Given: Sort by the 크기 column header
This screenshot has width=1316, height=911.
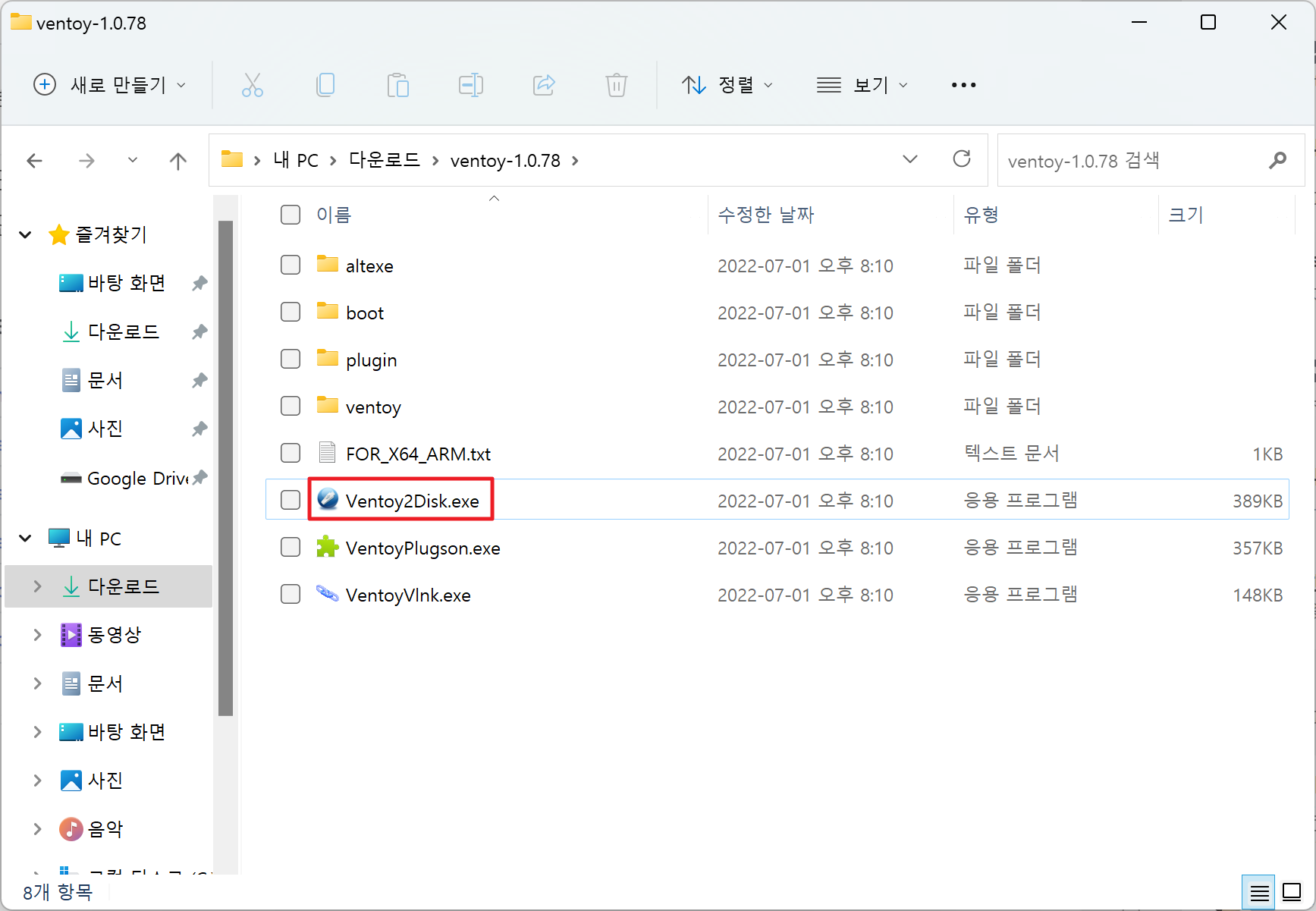Looking at the screenshot, I should point(1186,215).
